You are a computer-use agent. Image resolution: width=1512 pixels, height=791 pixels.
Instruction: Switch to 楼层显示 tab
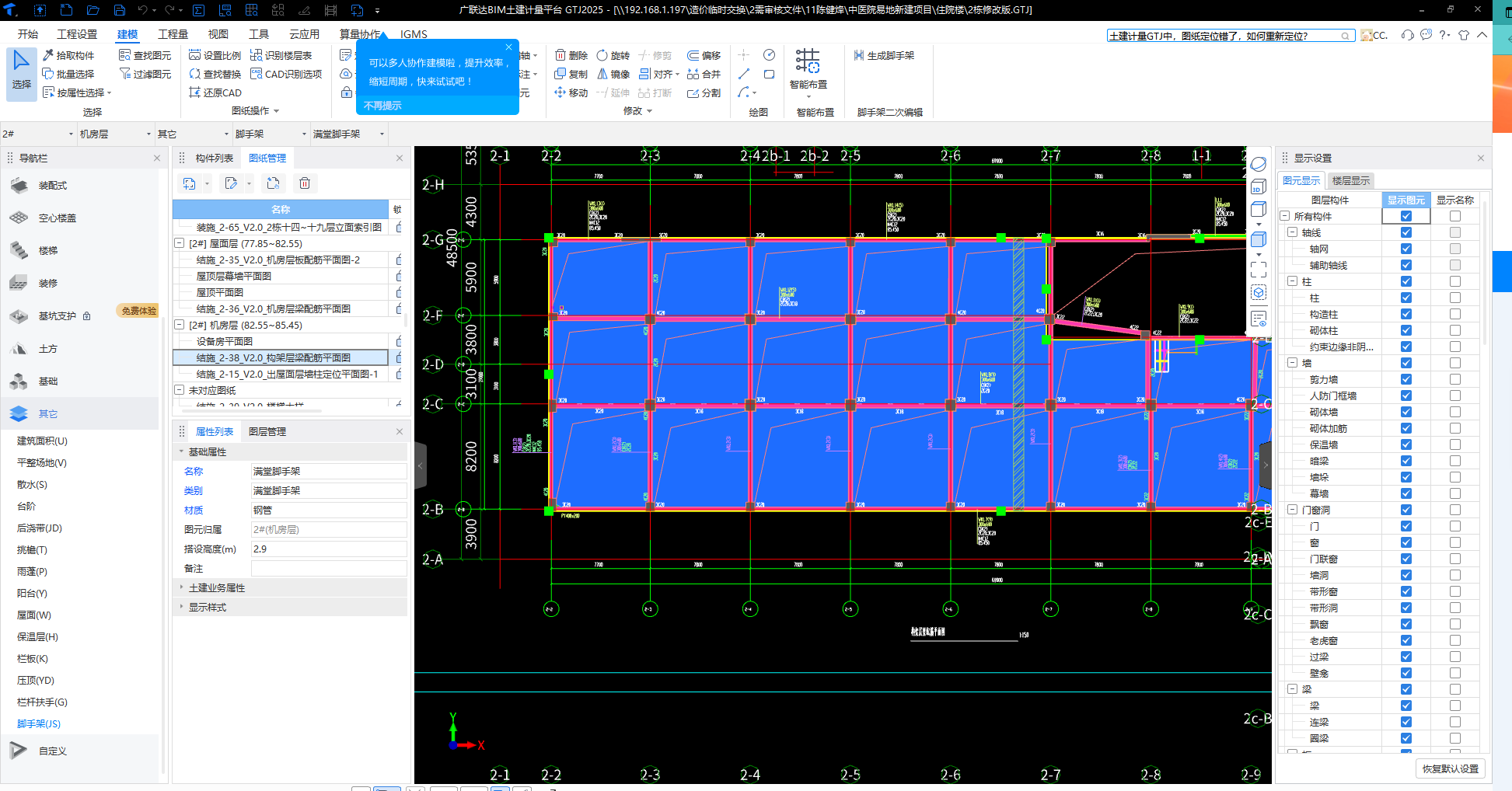1351,180
